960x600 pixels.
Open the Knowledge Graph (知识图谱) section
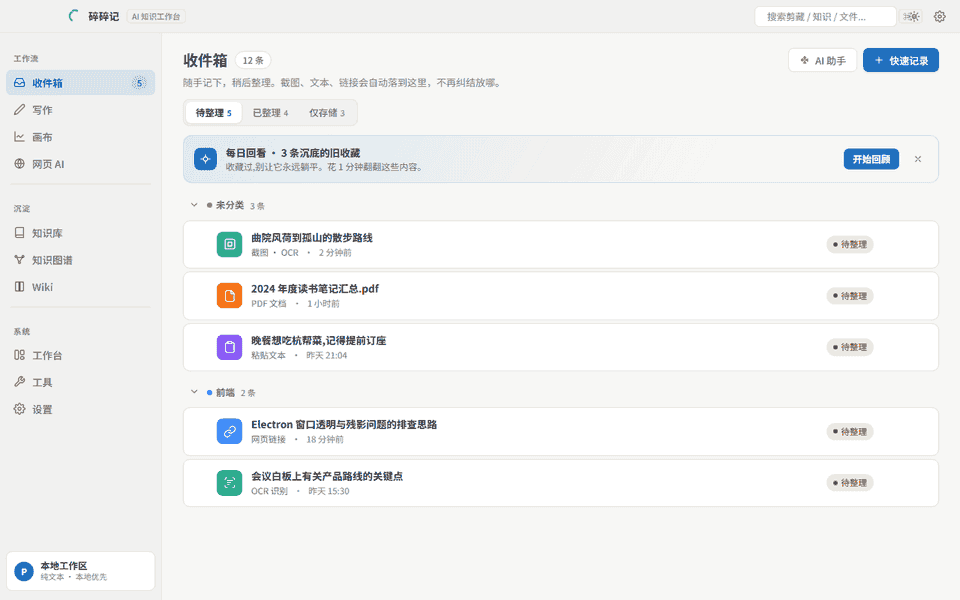pyautogui.click(x=80, y=260)
